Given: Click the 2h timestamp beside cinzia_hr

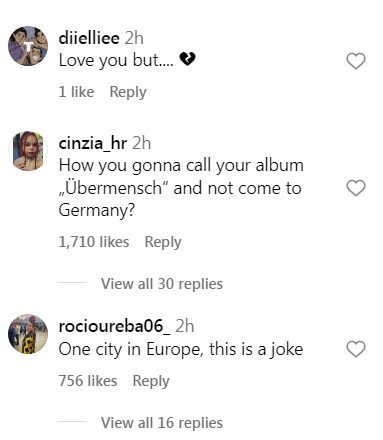Looking at the screenshot, I should pos(142,144).
